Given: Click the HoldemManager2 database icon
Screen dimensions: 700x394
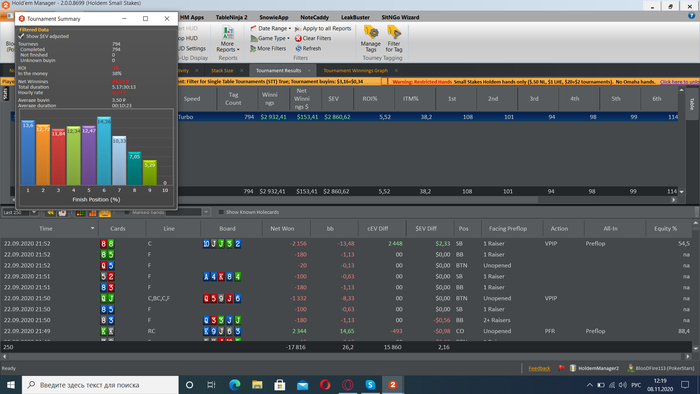Looking at the screenshot, I should click(573, 368).
